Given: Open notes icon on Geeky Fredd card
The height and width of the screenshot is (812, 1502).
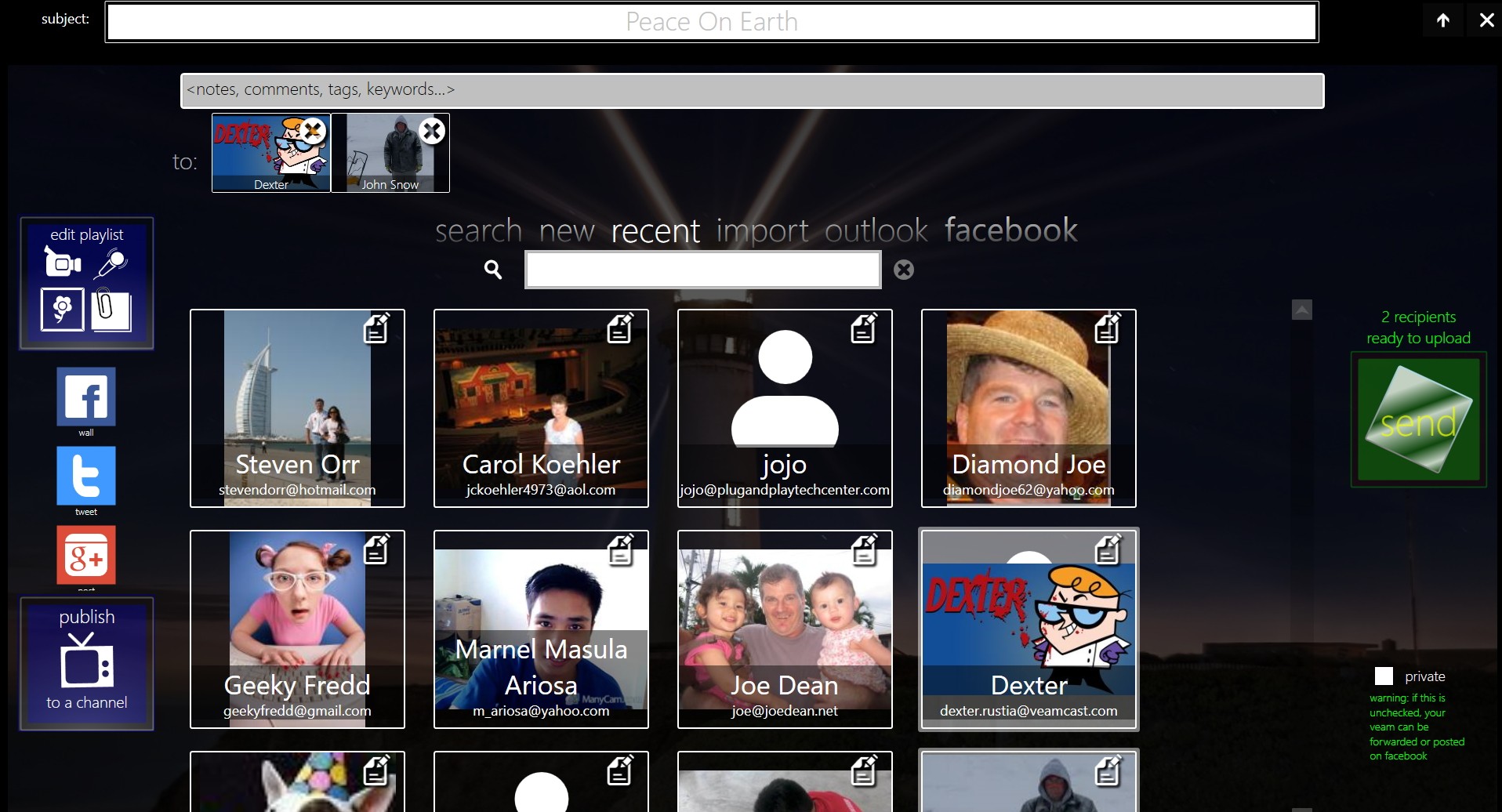Looking at the screenshot, I should point(376,549).
